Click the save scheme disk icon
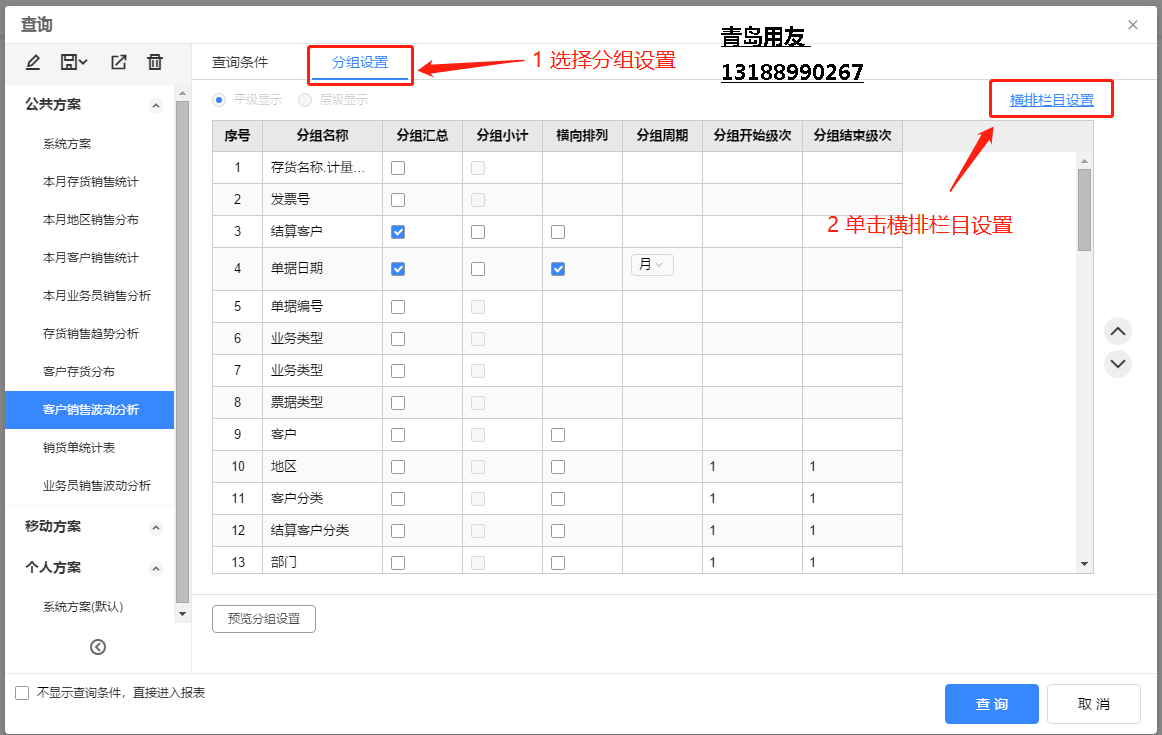This screenshot has width=1162, height=735. click(73, 63)
